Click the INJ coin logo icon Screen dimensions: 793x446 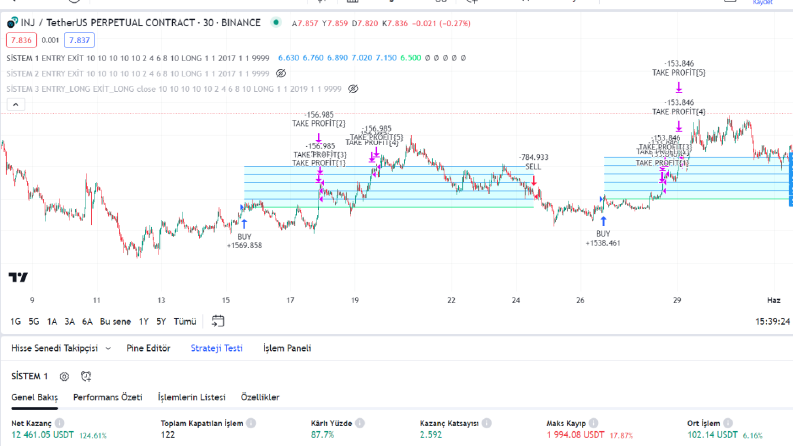pos(12,23)
